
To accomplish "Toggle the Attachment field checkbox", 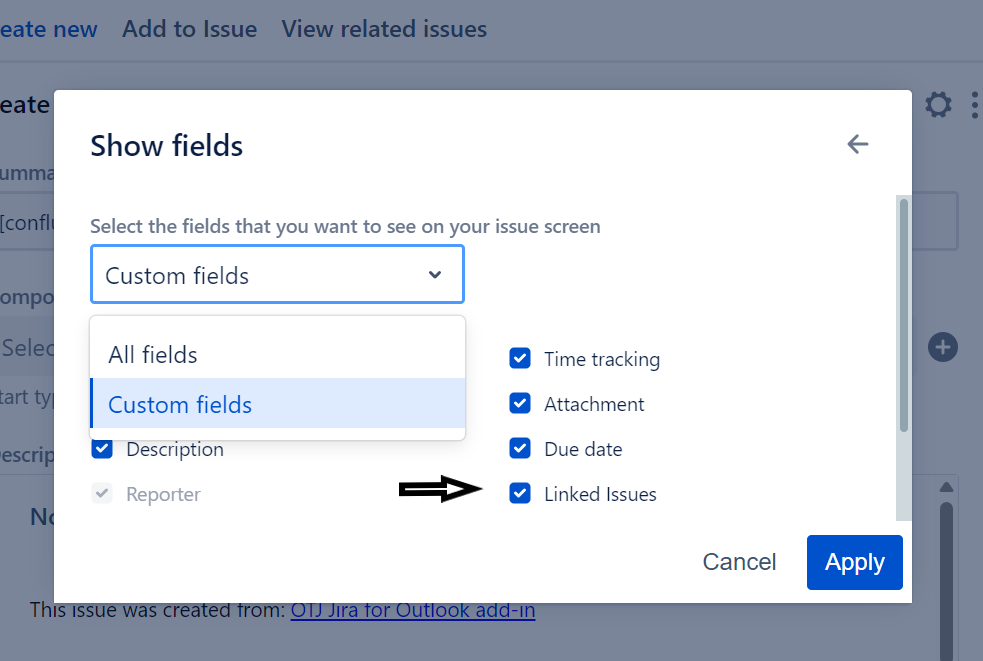I will pos(520,404).
